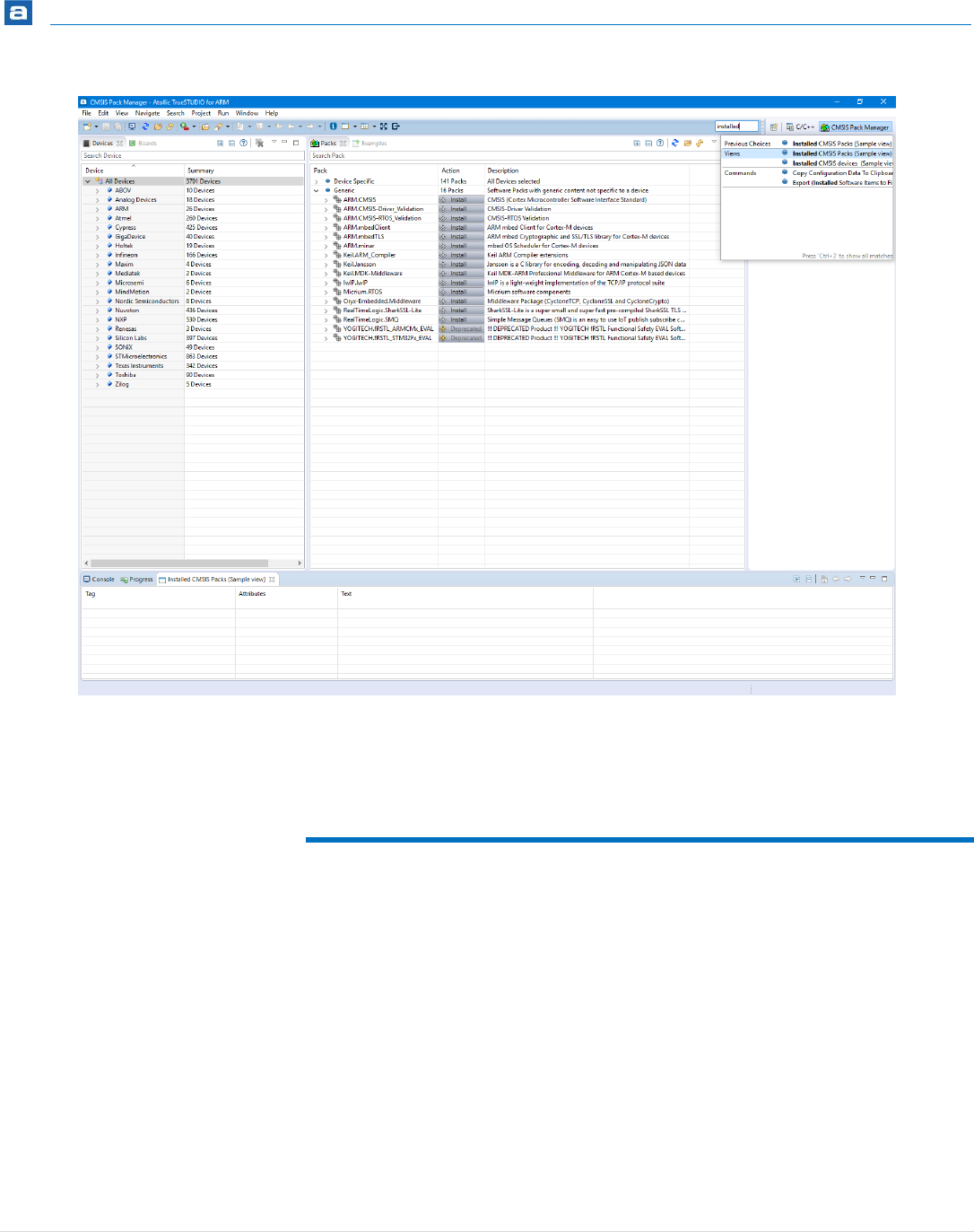The image size is (974, 1232).
Task: Close the Installed CMSIS Packs view tab
Action: click(273, 580)
